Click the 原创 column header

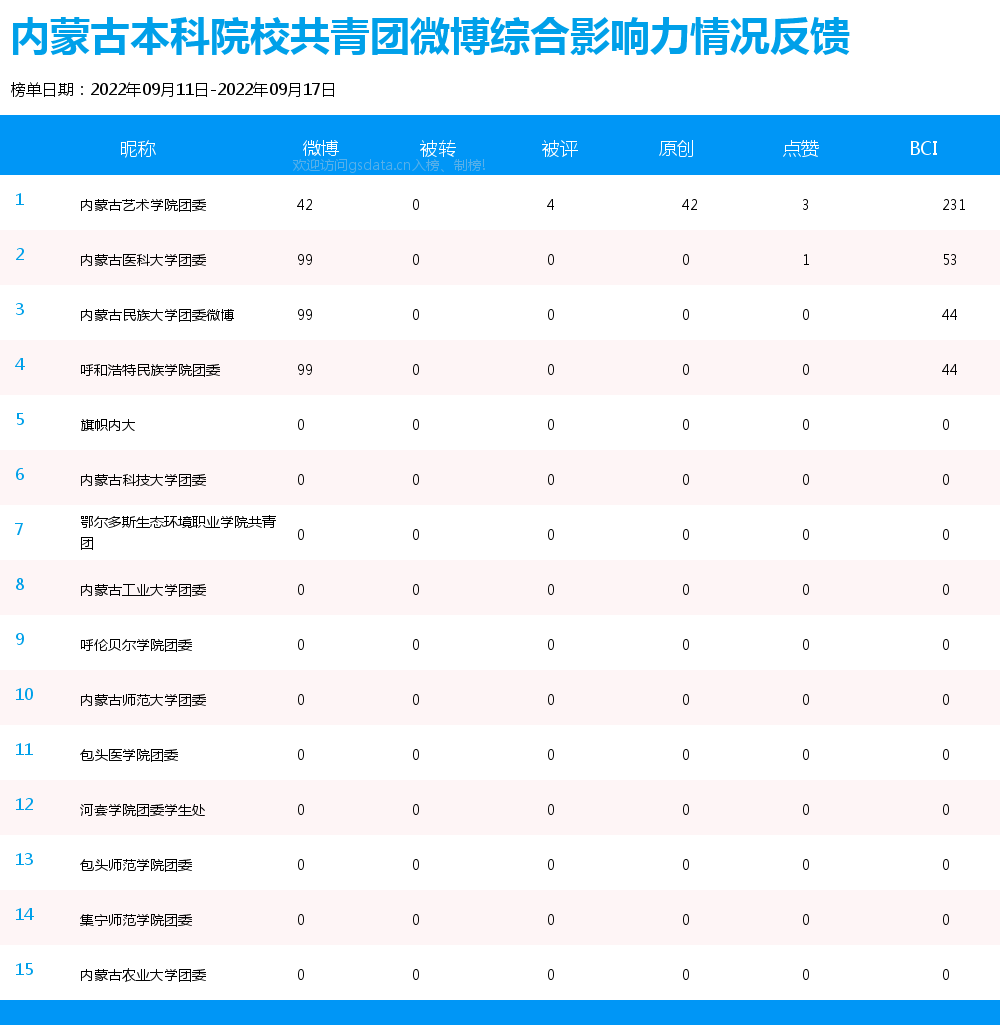pyautogui.click(x=676, y=149)
